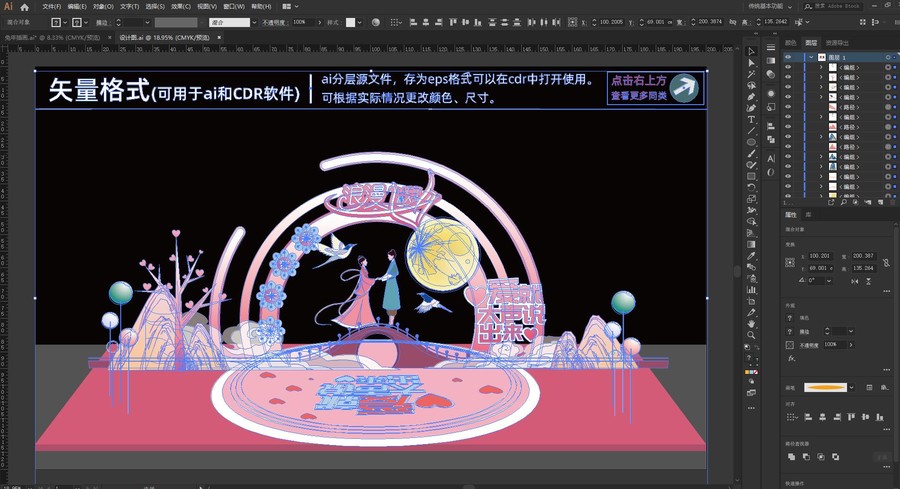900x489 pixels.
Task: Select the Type tool
Action: pos(751,119)
